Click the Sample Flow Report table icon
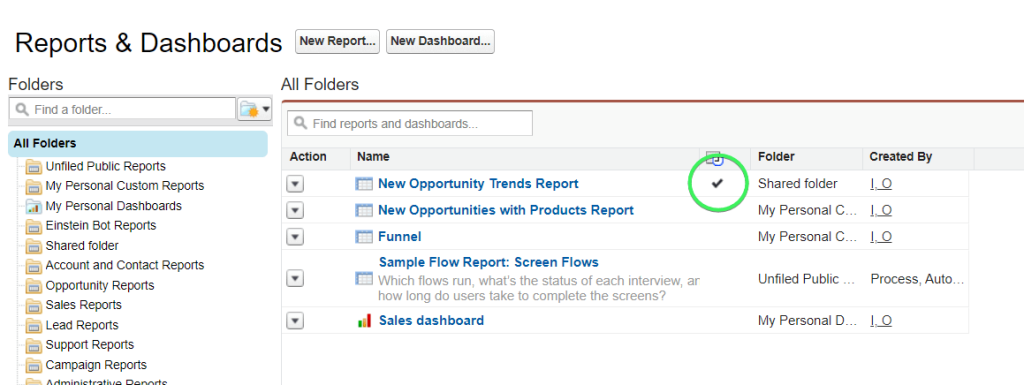 click(x=364, y=279)
